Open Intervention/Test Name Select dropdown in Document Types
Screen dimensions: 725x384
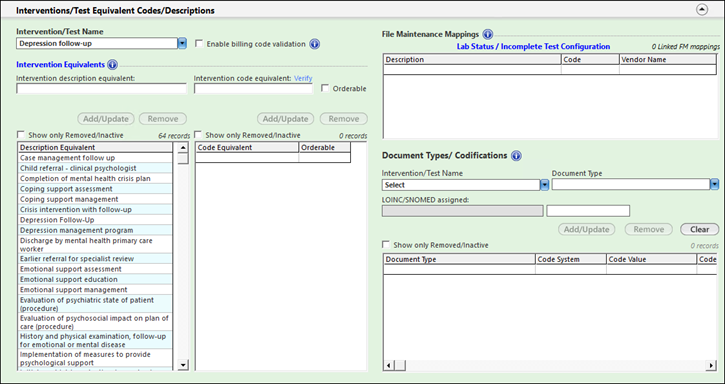coord(544,185)
